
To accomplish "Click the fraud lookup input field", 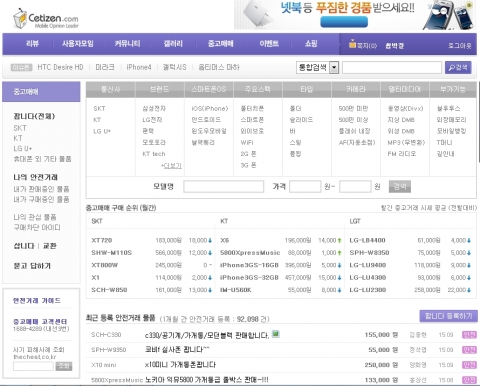I will 33,366.
